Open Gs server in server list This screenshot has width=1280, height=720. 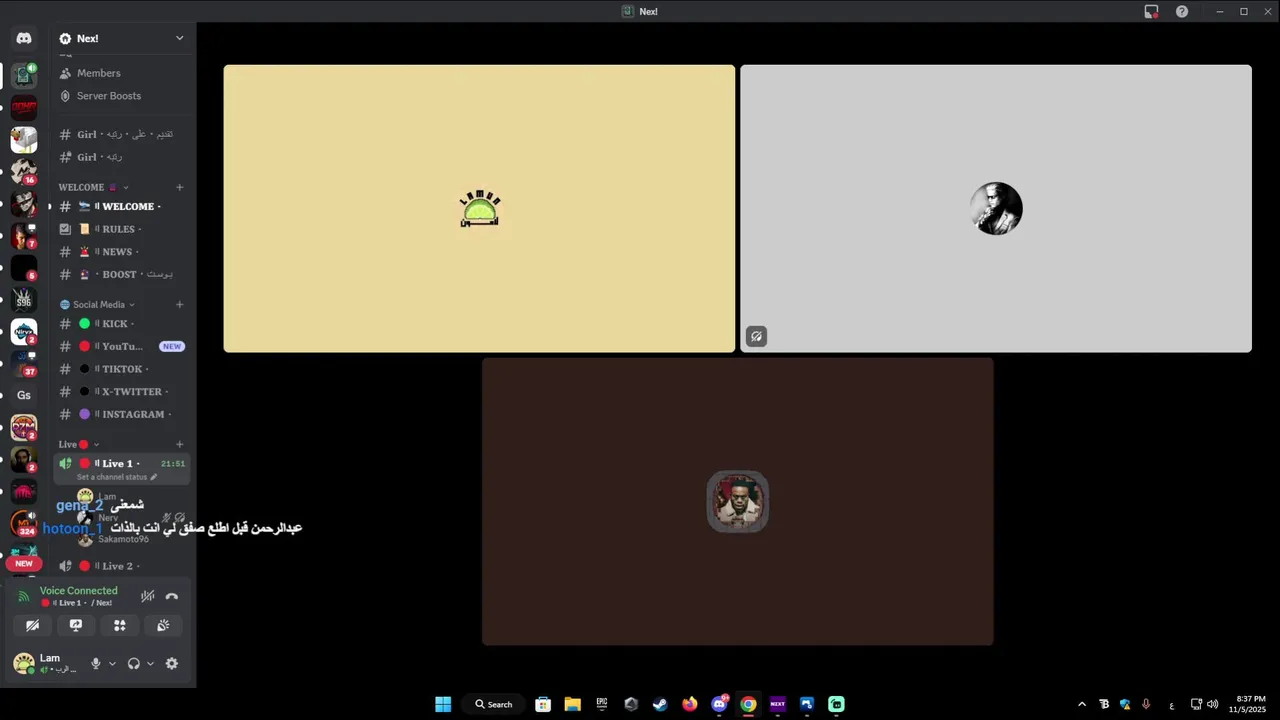tap(24, 395)
